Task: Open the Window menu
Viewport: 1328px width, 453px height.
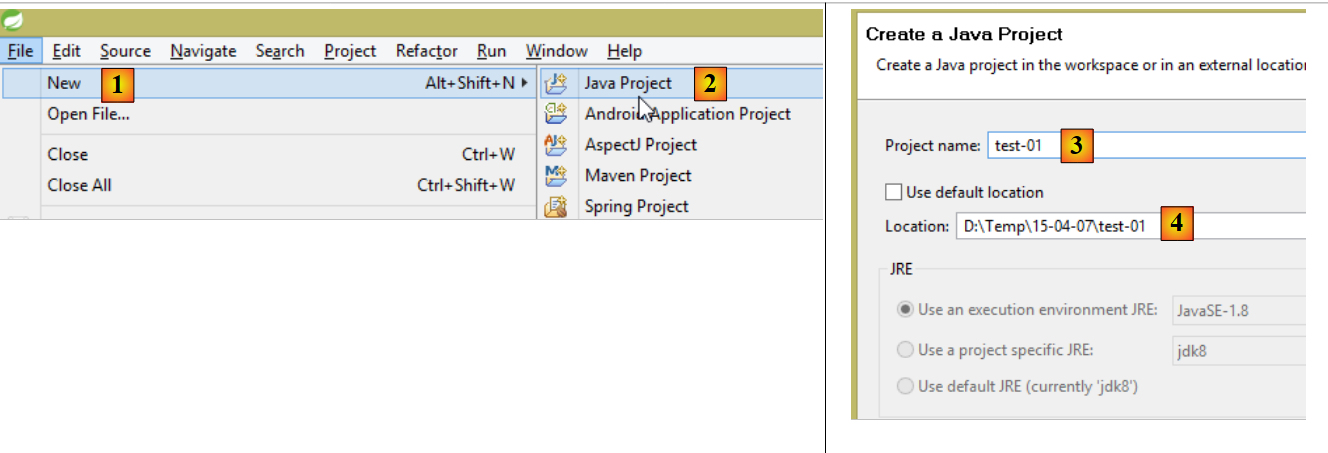Action: (556, 51)
